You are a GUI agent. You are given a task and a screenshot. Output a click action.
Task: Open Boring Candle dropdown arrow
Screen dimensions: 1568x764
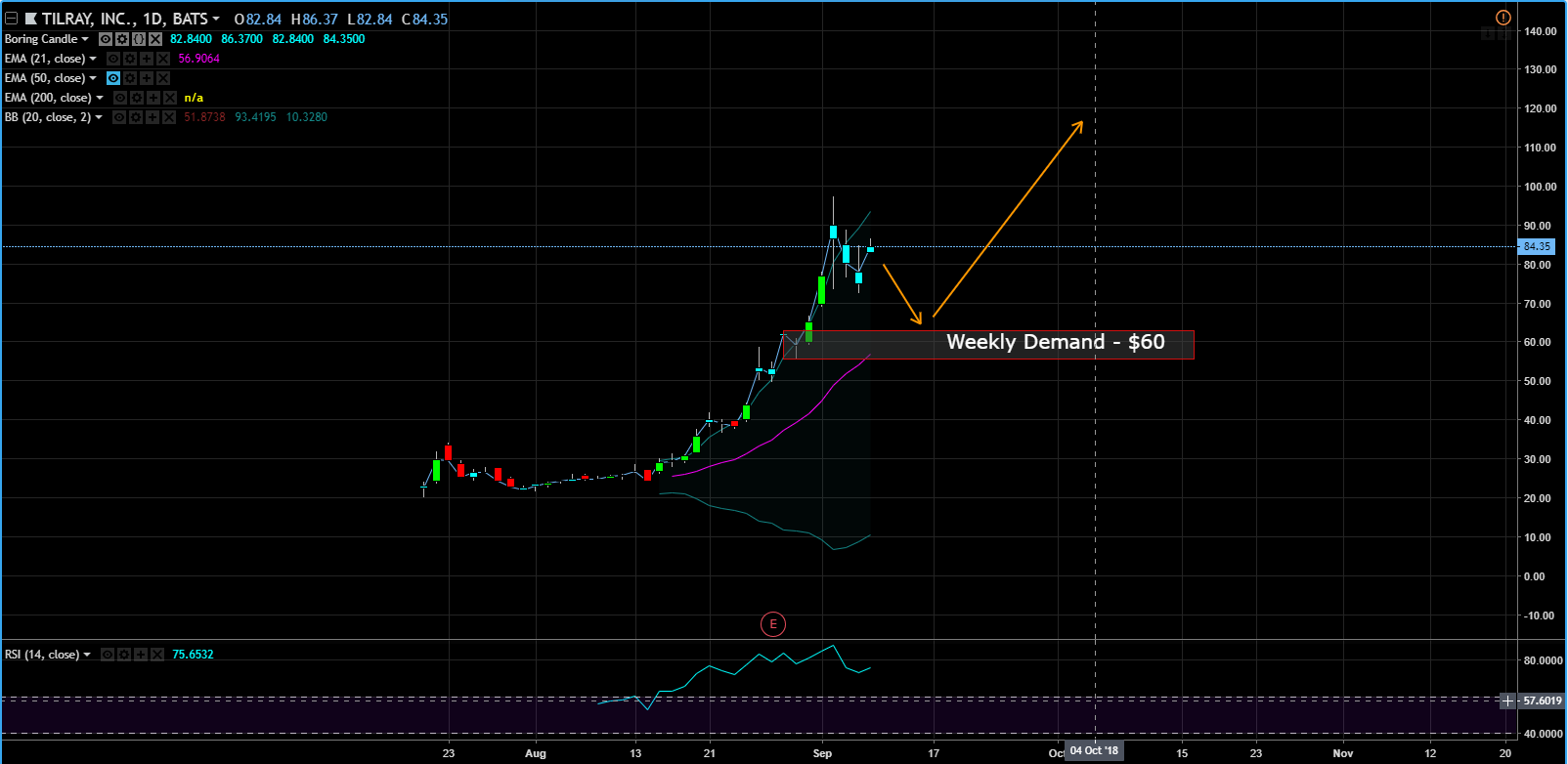[85, 39]
